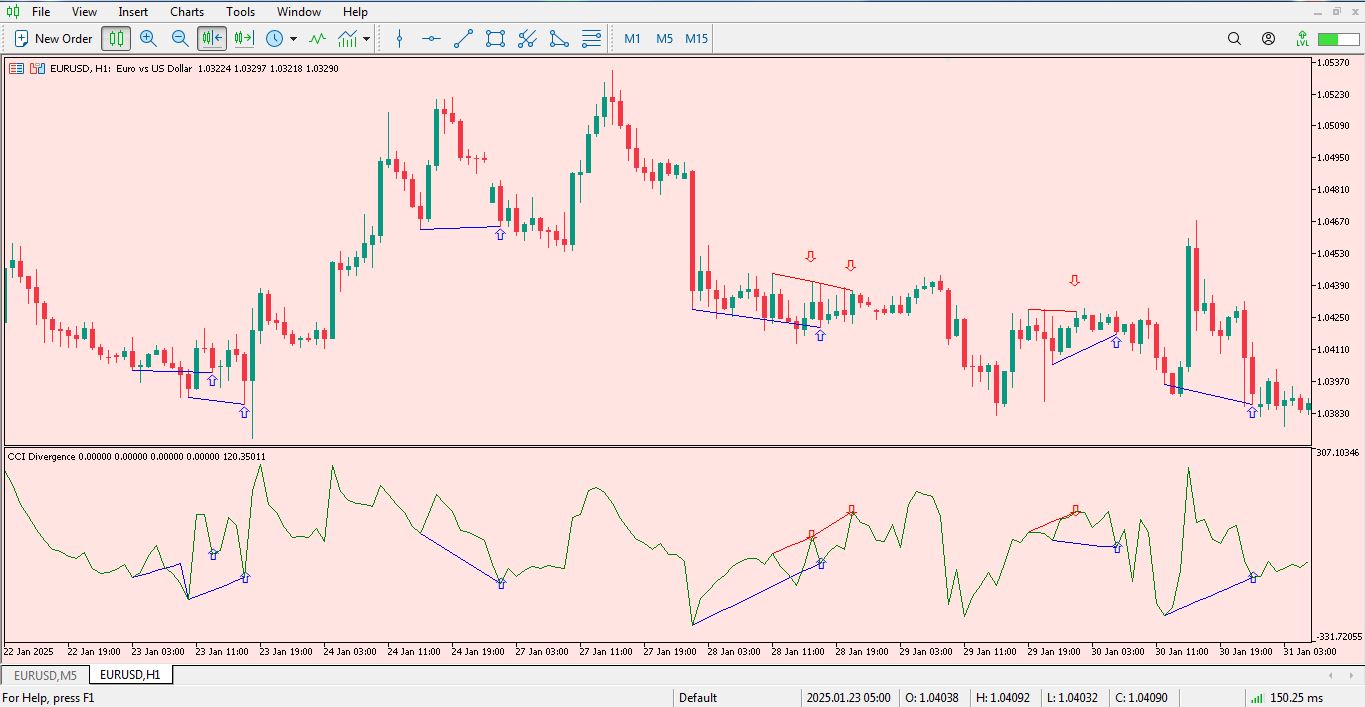Open the Help menu
This screenshot has width=1365, height=707.
pyautogui.click(x=355, y=12)
